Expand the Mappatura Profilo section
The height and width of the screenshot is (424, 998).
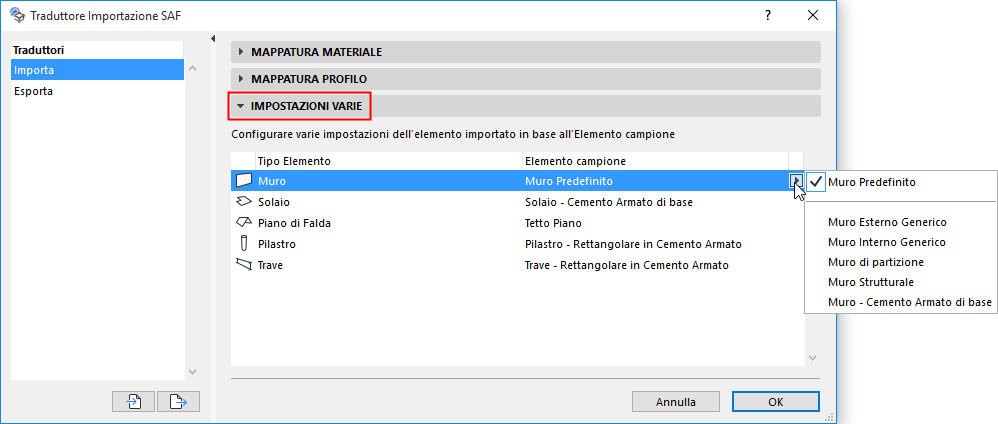241,78
